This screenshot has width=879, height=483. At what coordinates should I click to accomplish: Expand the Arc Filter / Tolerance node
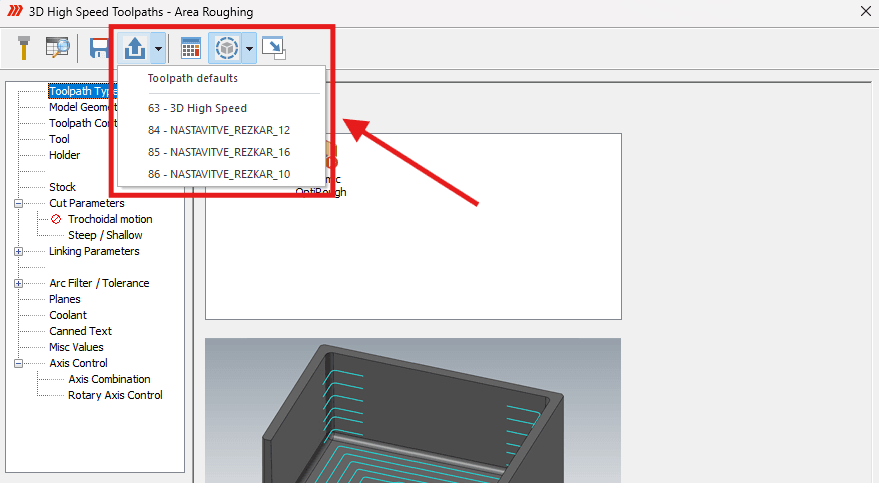(x=18, y=284)
